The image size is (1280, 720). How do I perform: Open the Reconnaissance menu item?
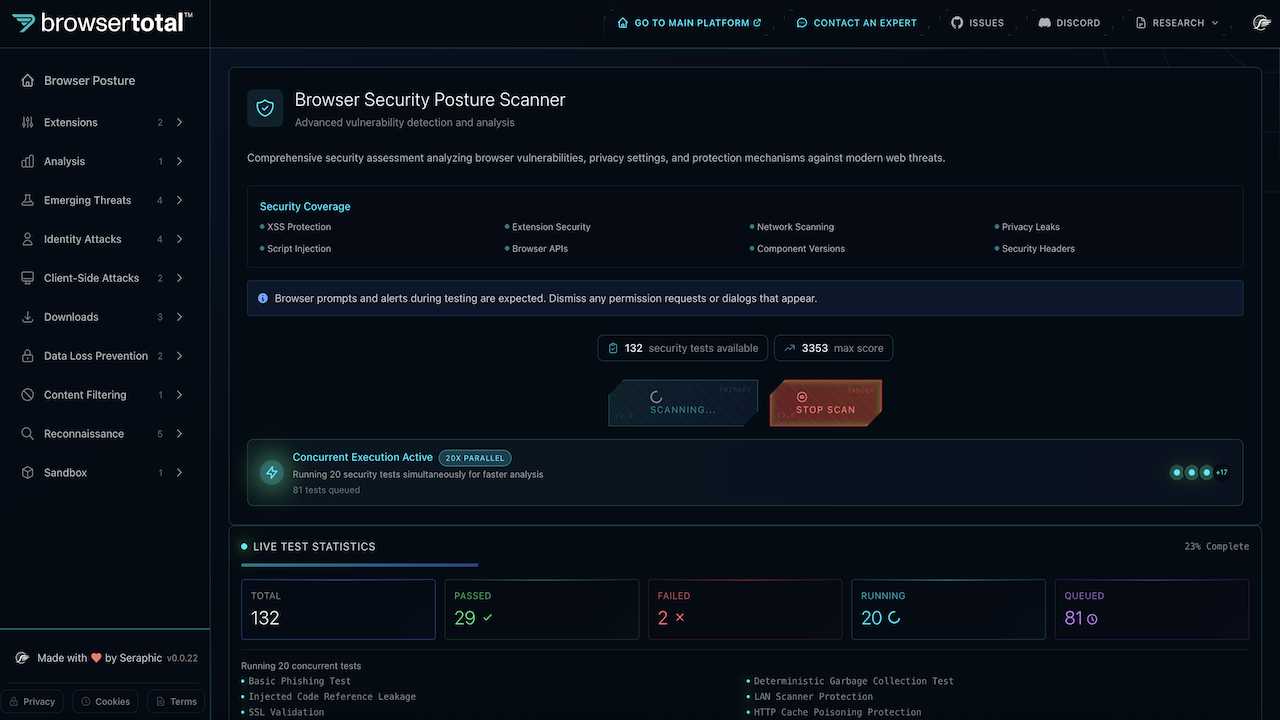coord(104,434)
